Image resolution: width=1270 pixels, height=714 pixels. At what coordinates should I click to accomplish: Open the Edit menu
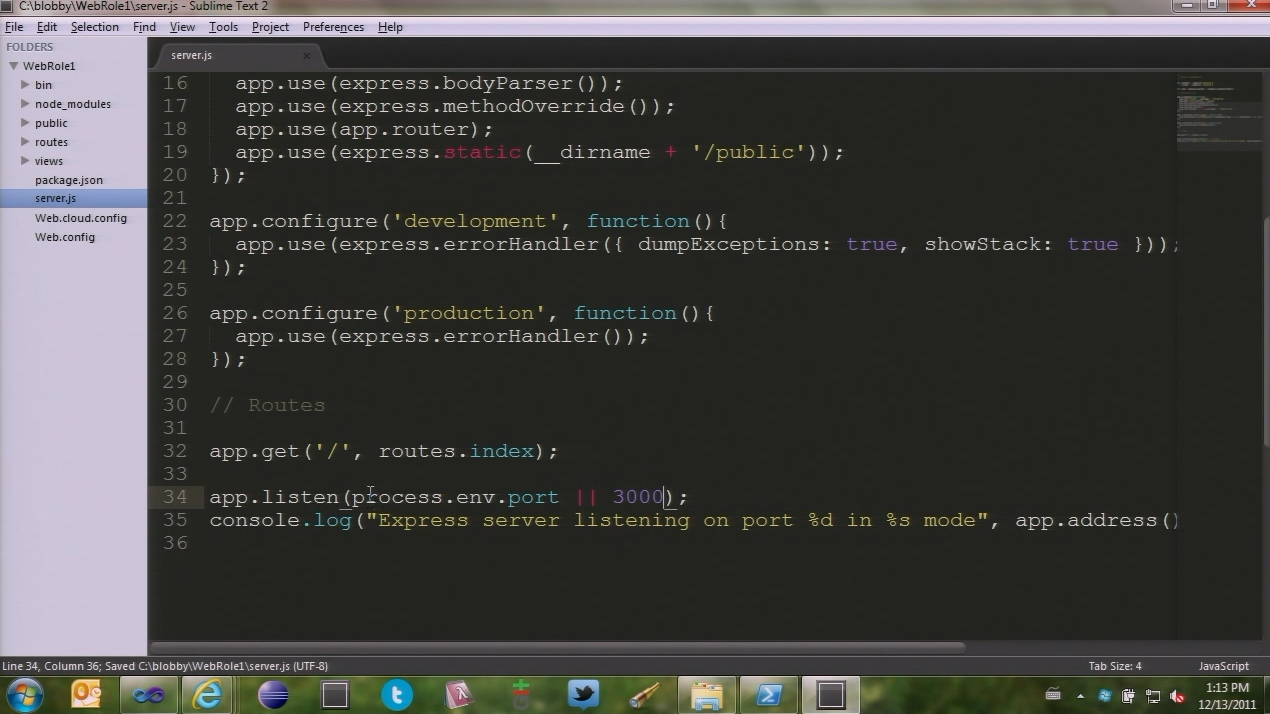[46, 27]
